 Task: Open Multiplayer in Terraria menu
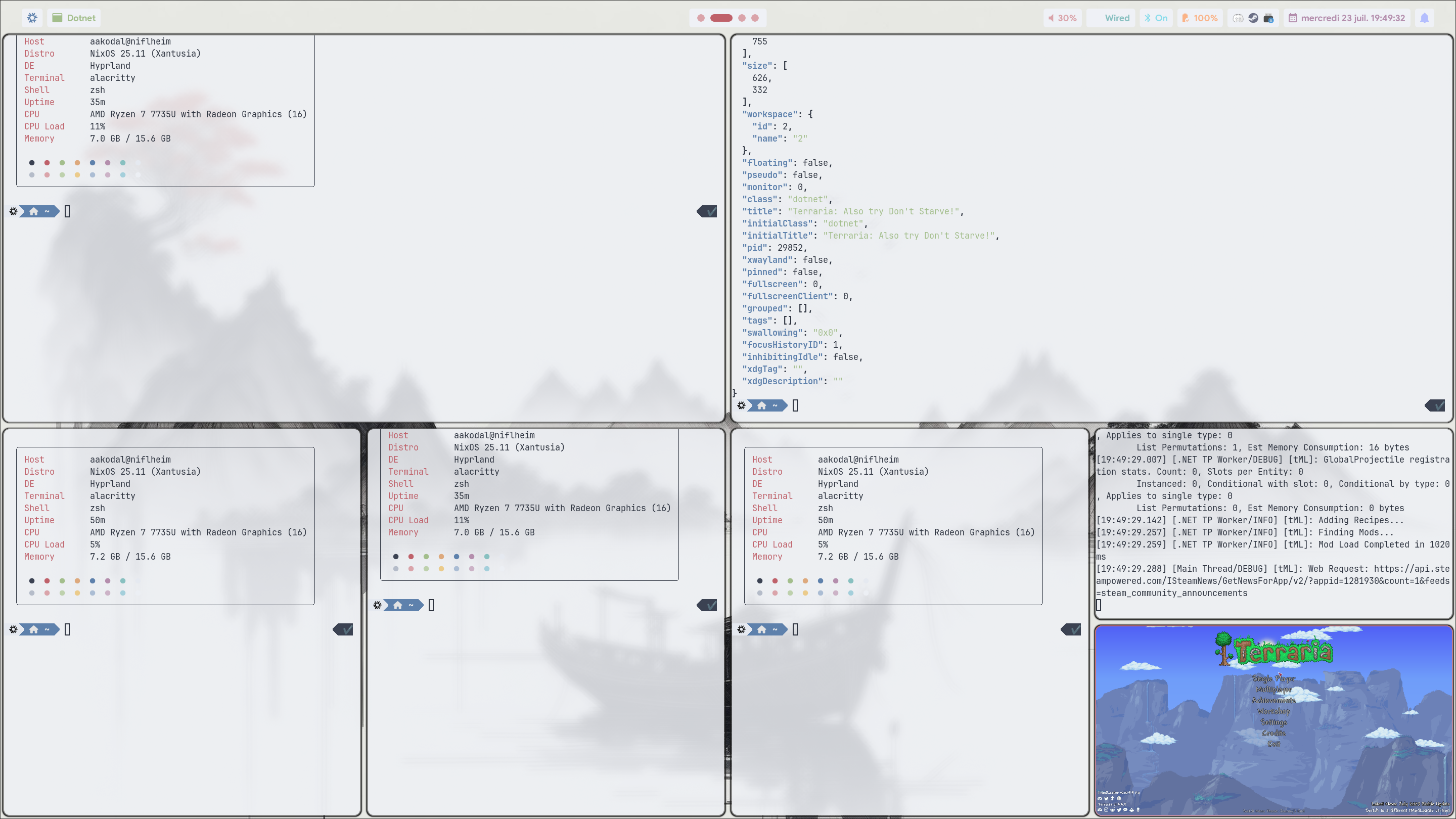(x=1273, y=690)
